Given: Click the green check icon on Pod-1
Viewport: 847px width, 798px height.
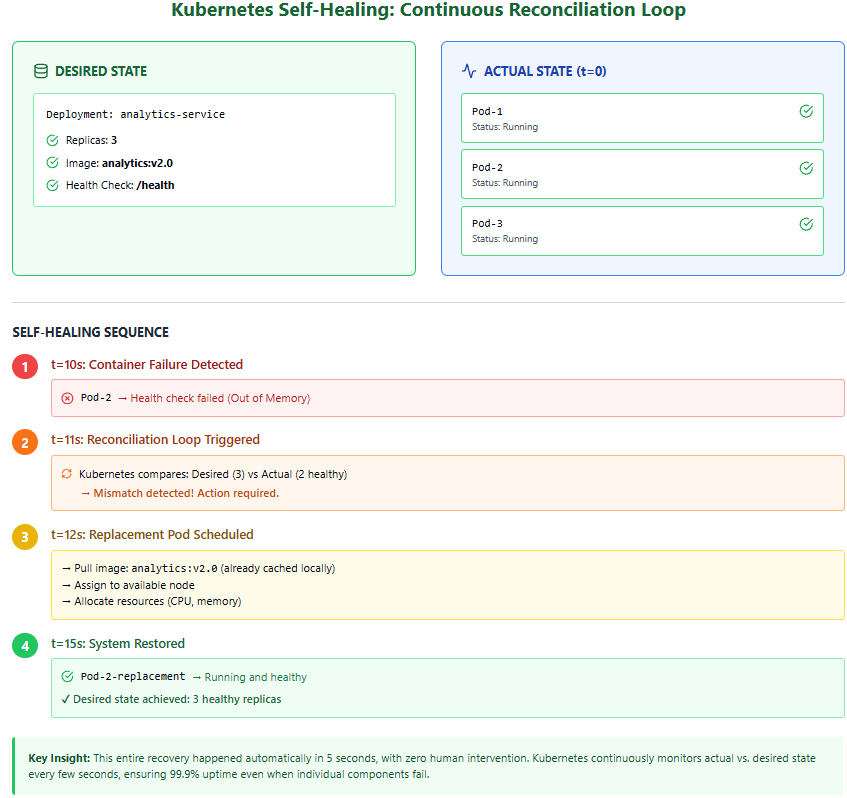Looking at the screenshot, I should click(x=806, y=111).
